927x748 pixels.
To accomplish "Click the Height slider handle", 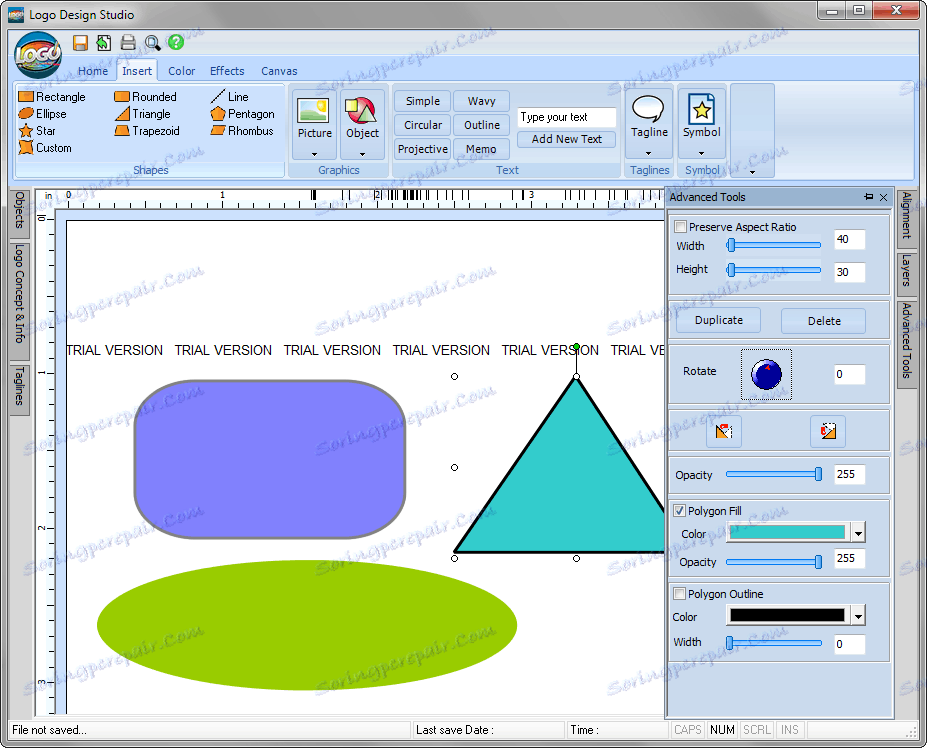I will click(731, 270).
